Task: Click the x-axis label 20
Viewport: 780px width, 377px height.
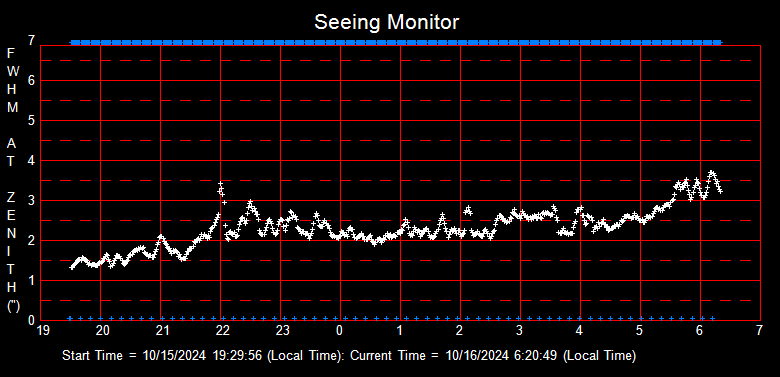Action: 102,330
